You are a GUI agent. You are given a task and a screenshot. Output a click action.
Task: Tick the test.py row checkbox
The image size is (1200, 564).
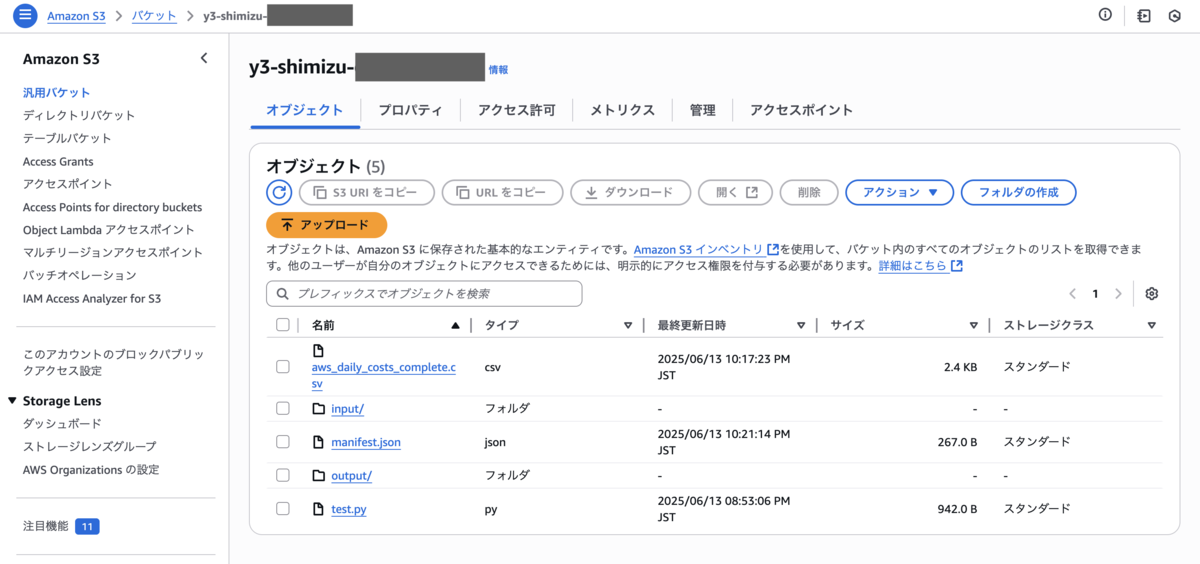pos(283,509)
